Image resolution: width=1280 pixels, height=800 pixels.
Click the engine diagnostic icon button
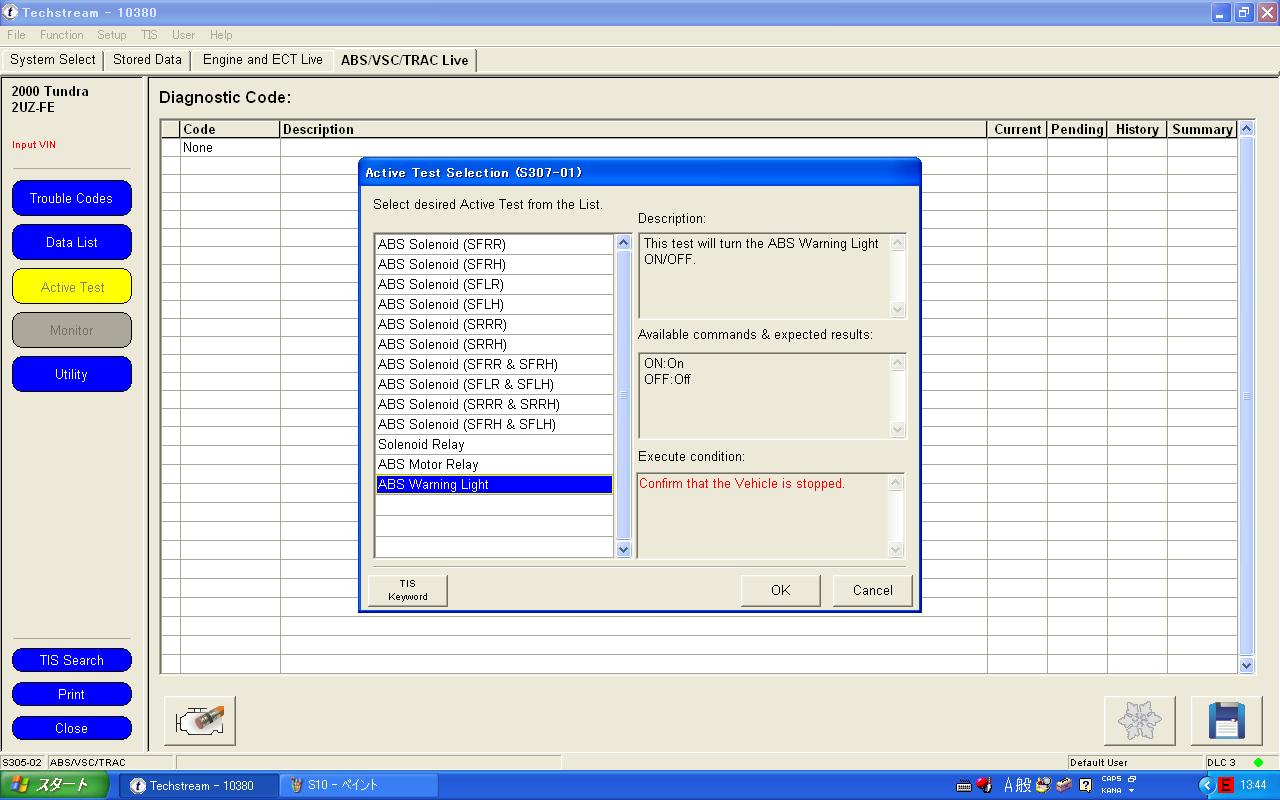(200, 721)
